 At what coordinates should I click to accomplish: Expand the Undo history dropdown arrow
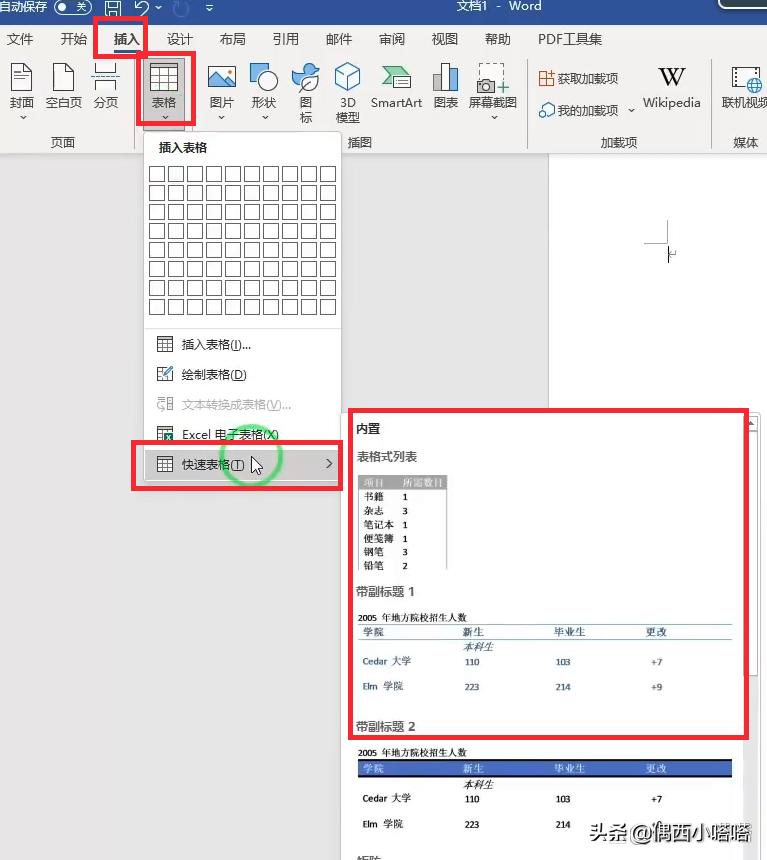pos(159,8)
